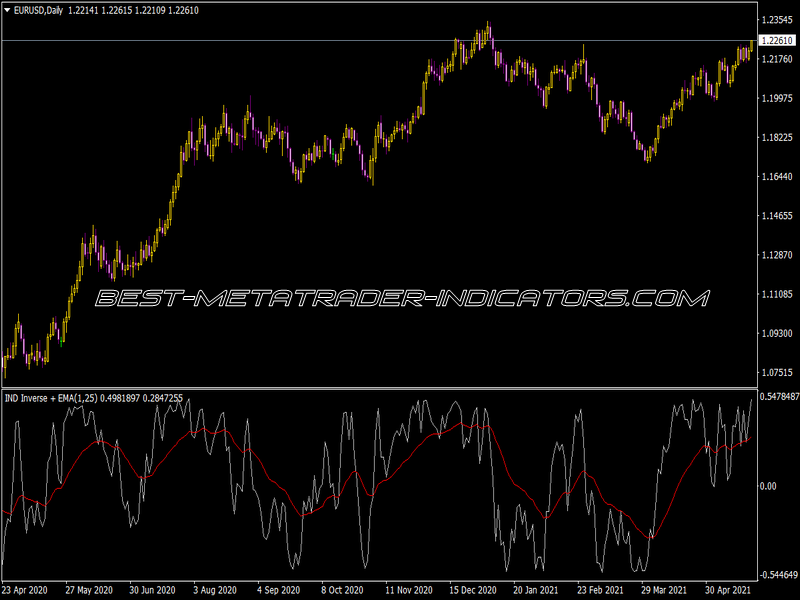Click the 30 Apr 2021 date label
The width and height of the screenshot is (800, 600).
[728, 590]
